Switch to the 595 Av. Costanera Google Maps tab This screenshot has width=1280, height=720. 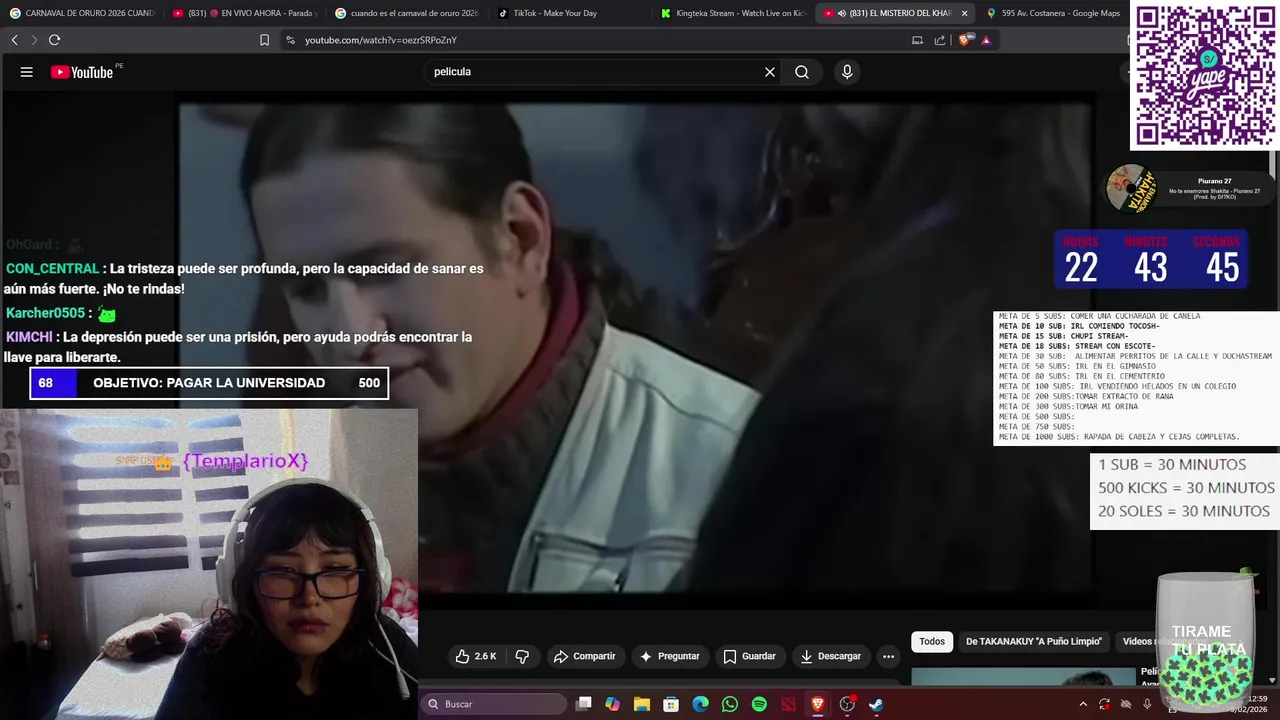pos(1054,13)
